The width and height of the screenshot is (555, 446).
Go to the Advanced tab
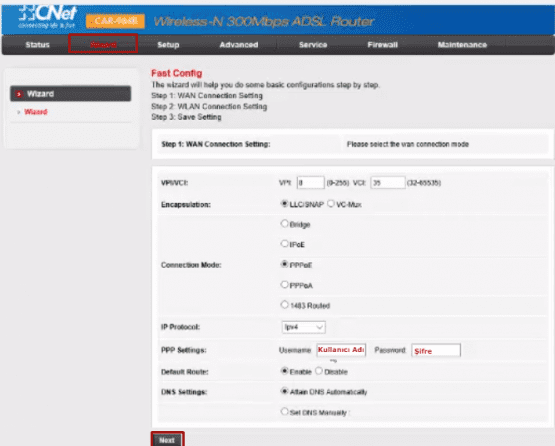click(x=239, y=45)
